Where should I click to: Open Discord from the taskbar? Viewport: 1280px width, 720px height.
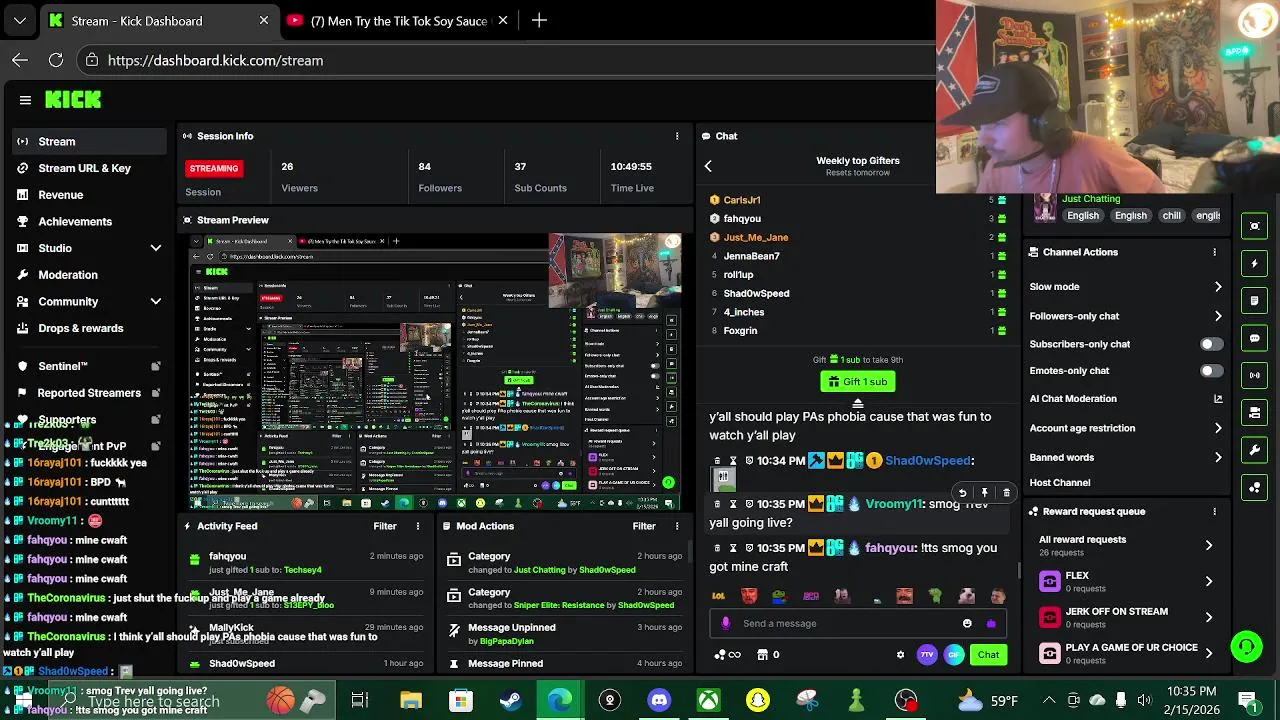point(659,700)
